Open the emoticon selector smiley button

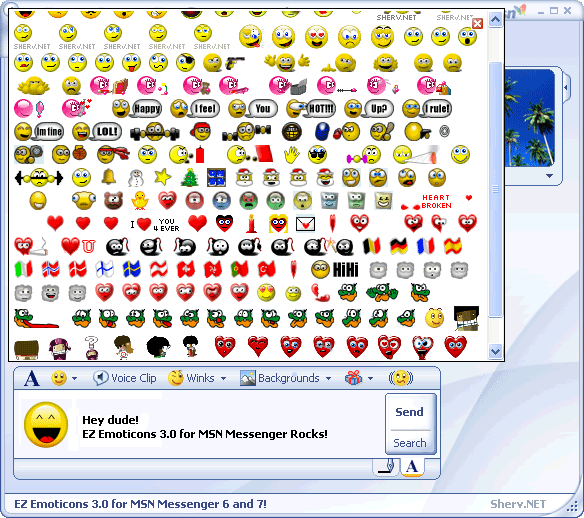pyautogui.click(x=58, y=378)
